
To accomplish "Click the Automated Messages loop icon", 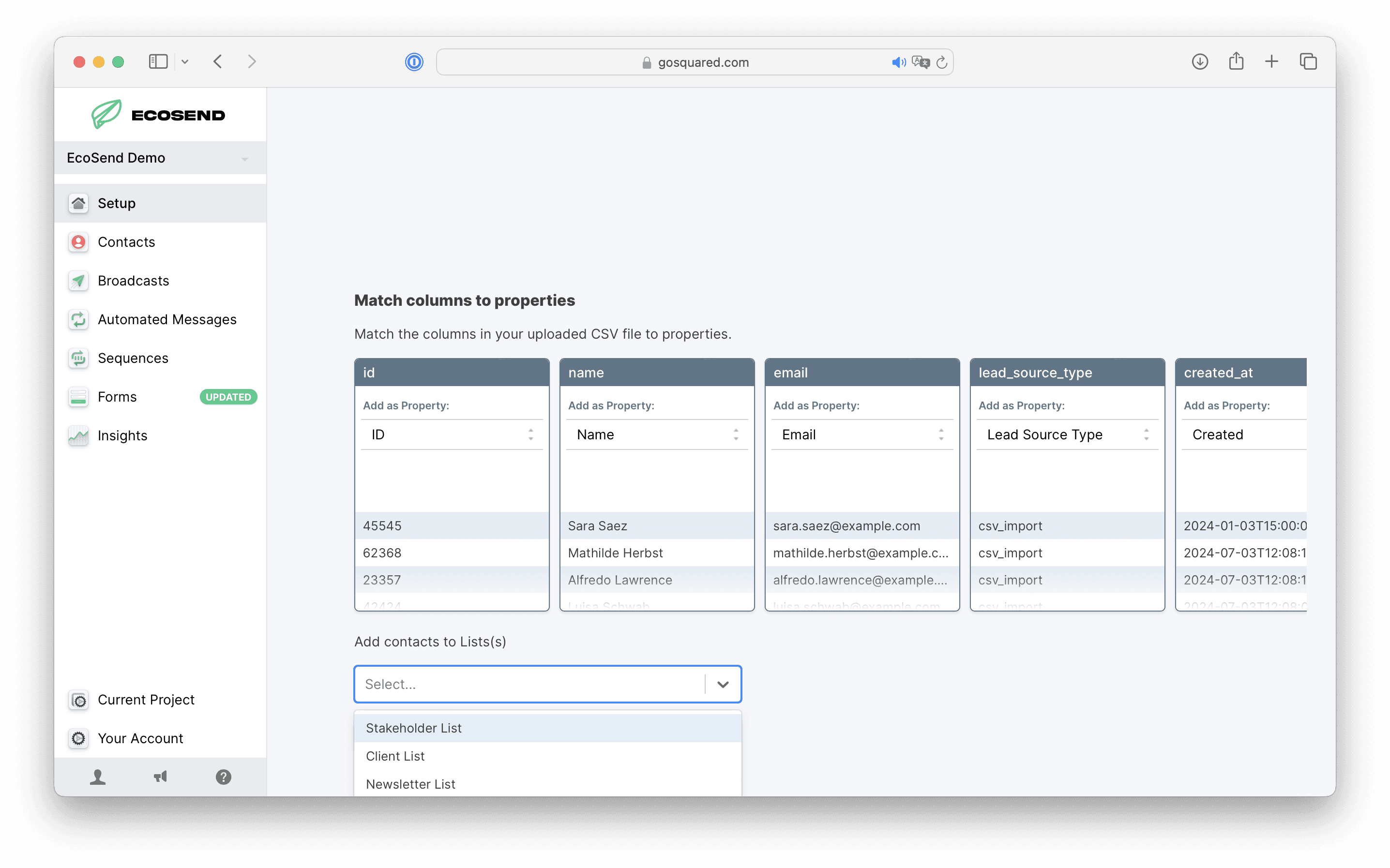I will 78,319.
